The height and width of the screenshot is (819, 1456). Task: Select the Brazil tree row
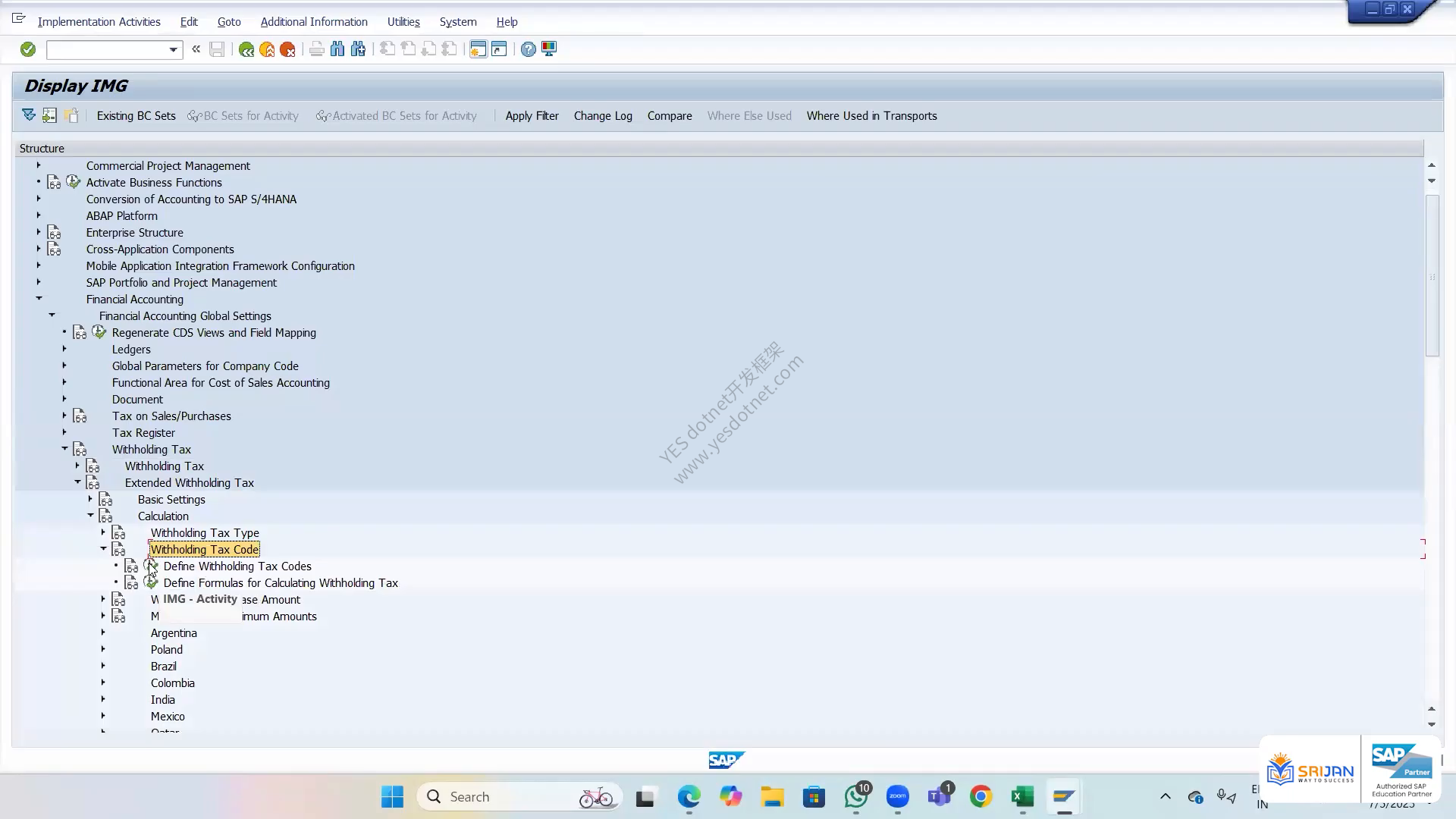[164, 667]
